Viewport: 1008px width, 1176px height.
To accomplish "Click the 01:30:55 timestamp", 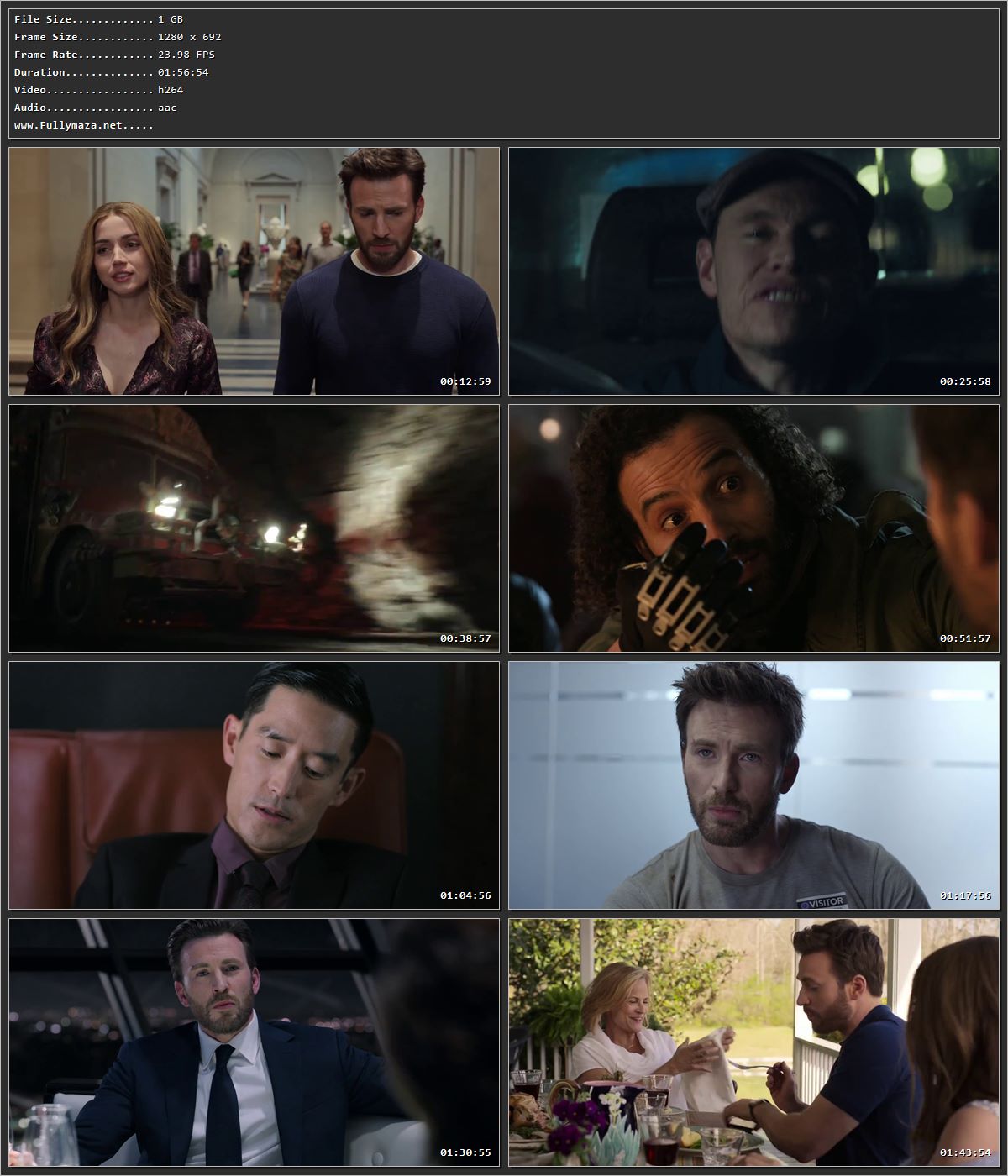I will [x=465, y=1152].
